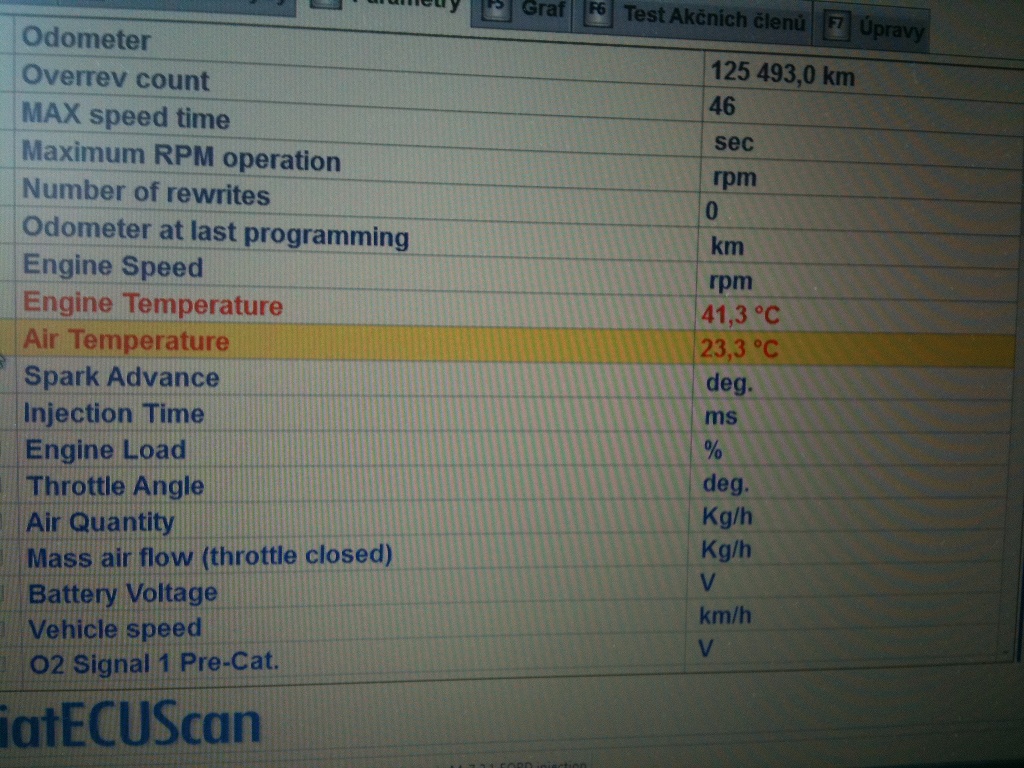Screen dimensions: 1024x768
Task: Click the 41,3 °C engine temperature value
Action: tap(740, 315)
